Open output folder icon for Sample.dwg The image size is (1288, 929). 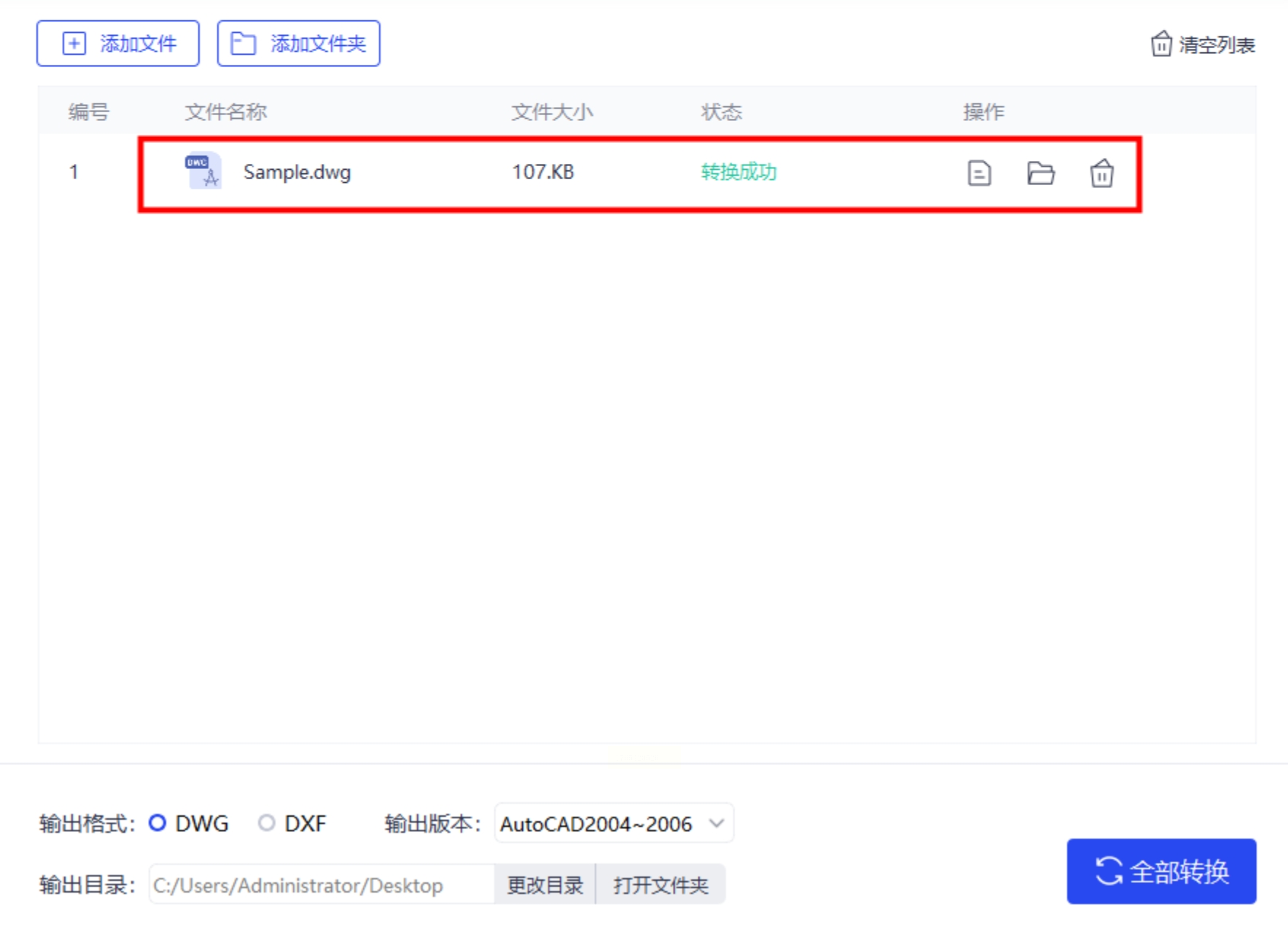(1040, 173)
